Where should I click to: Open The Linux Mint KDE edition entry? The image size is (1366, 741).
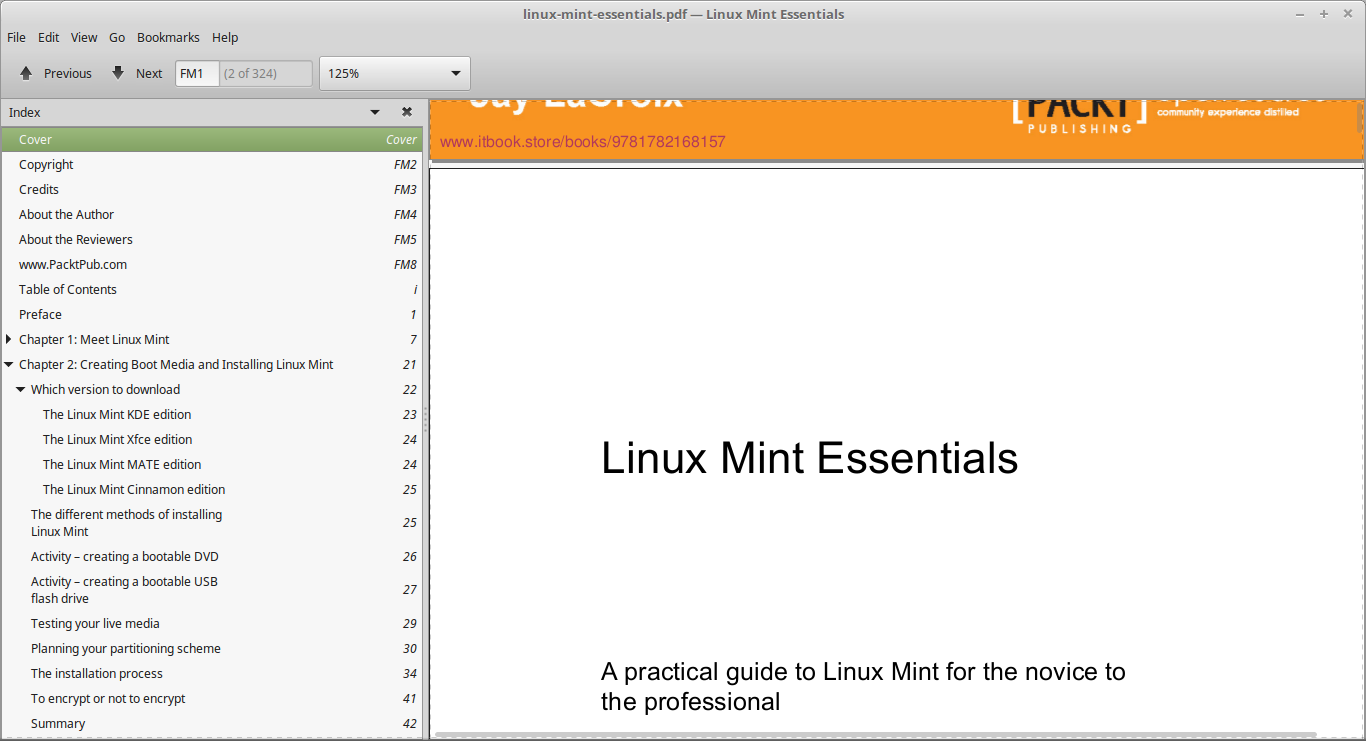(212, 414)
